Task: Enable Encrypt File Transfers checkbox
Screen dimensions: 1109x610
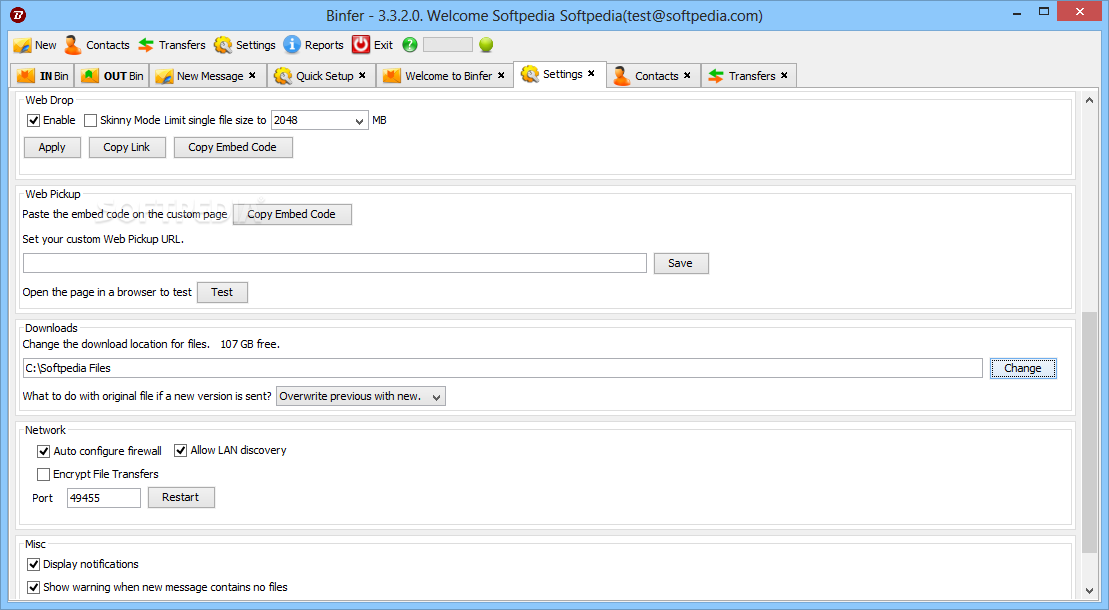Action: (43, 474)
